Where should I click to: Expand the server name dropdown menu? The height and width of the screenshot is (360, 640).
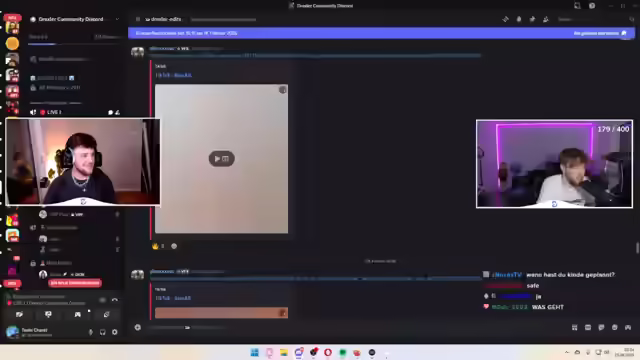pyautogui.click(x=117, y=19)
